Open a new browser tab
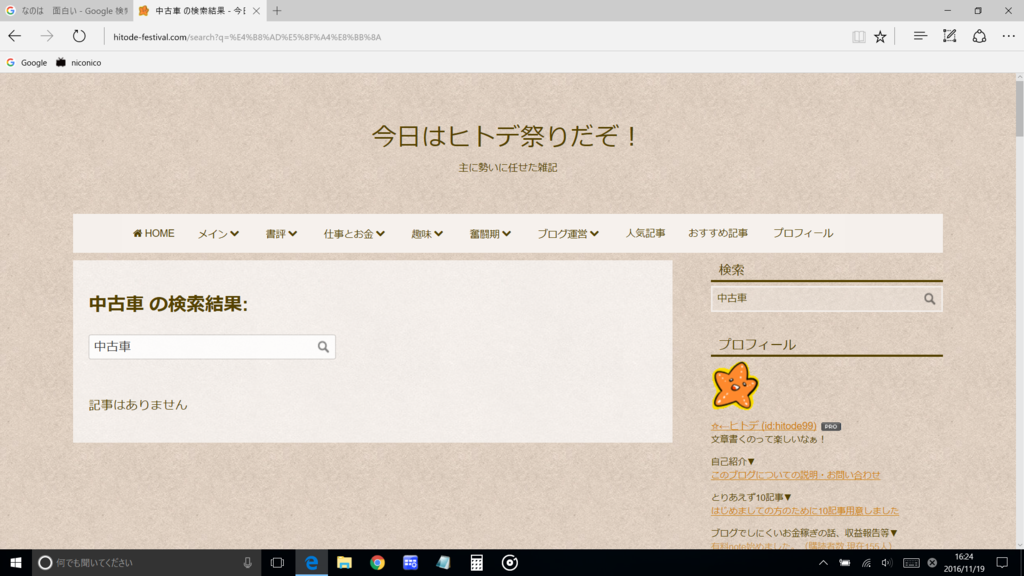The height and width of the screenshot is (576, 1024). click(x=277, y=10)
